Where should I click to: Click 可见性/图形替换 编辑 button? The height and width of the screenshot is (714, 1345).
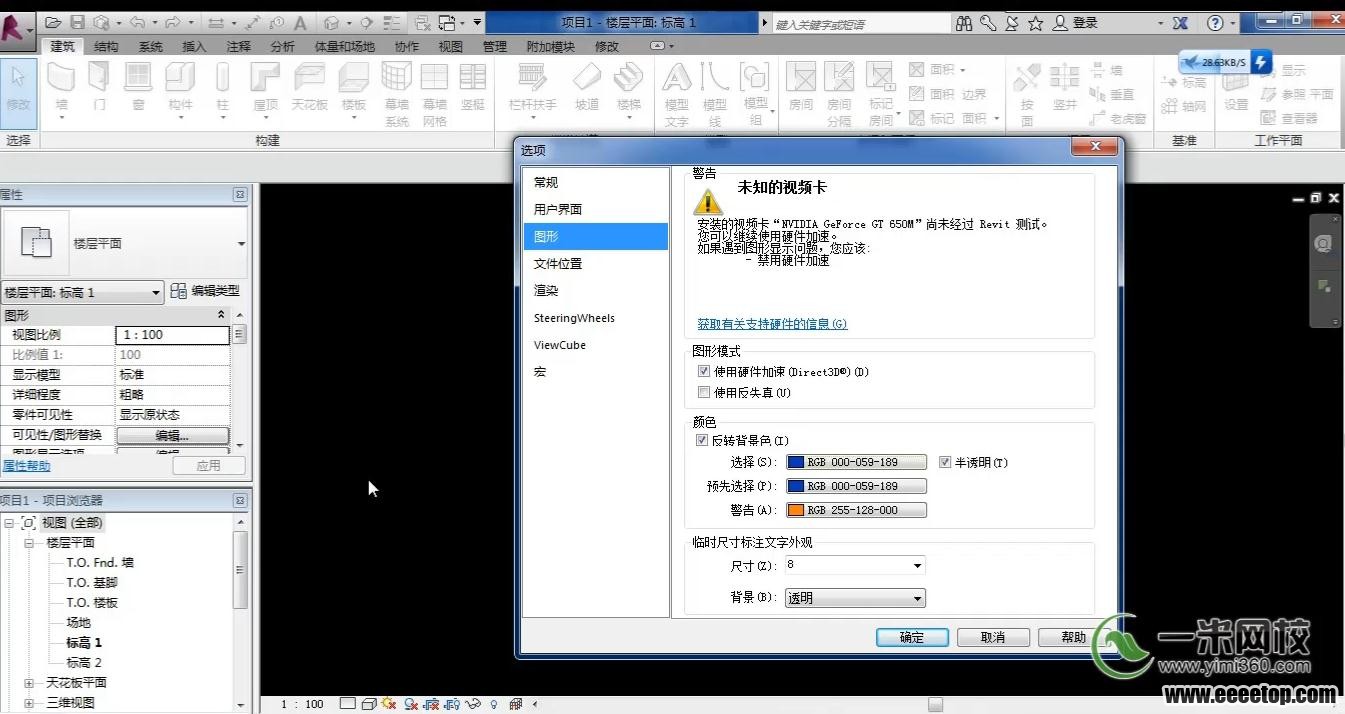pyautogui.click(x=172, y=435)
